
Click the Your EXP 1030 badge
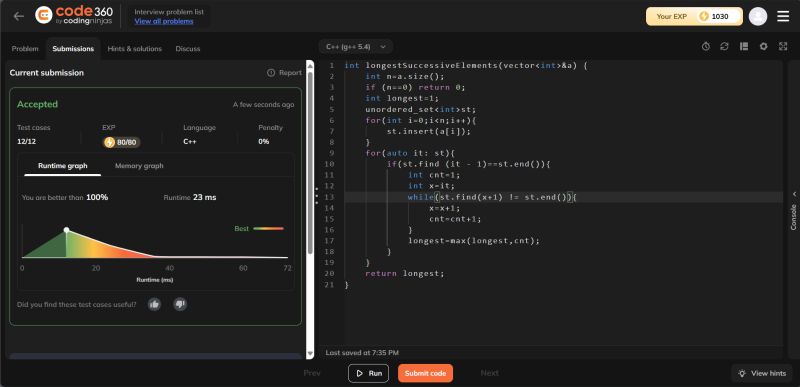[694, 16]
